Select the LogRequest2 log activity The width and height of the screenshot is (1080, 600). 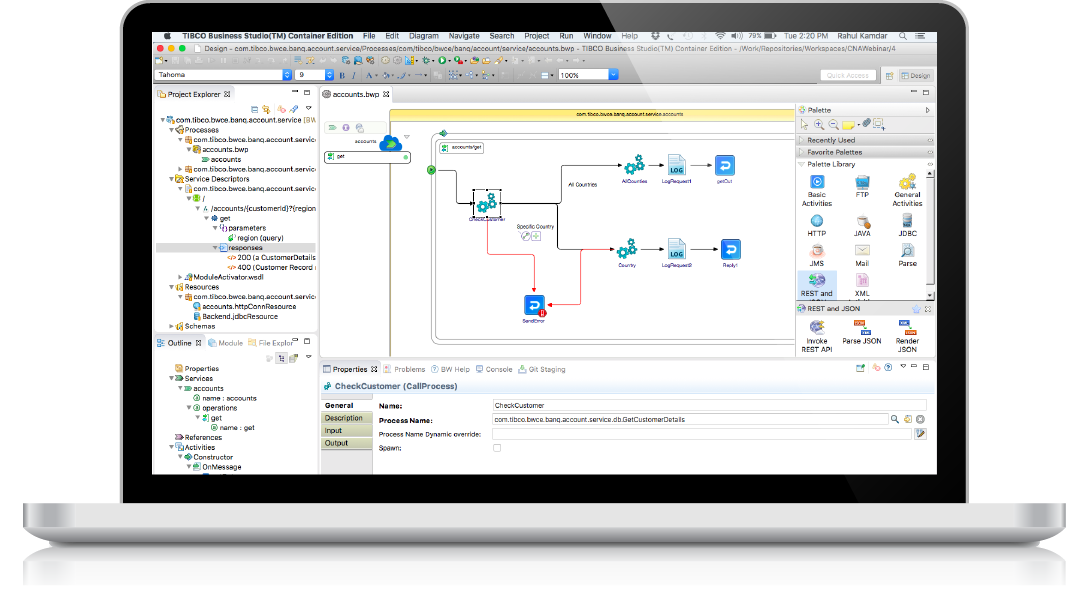pos(676,249)
